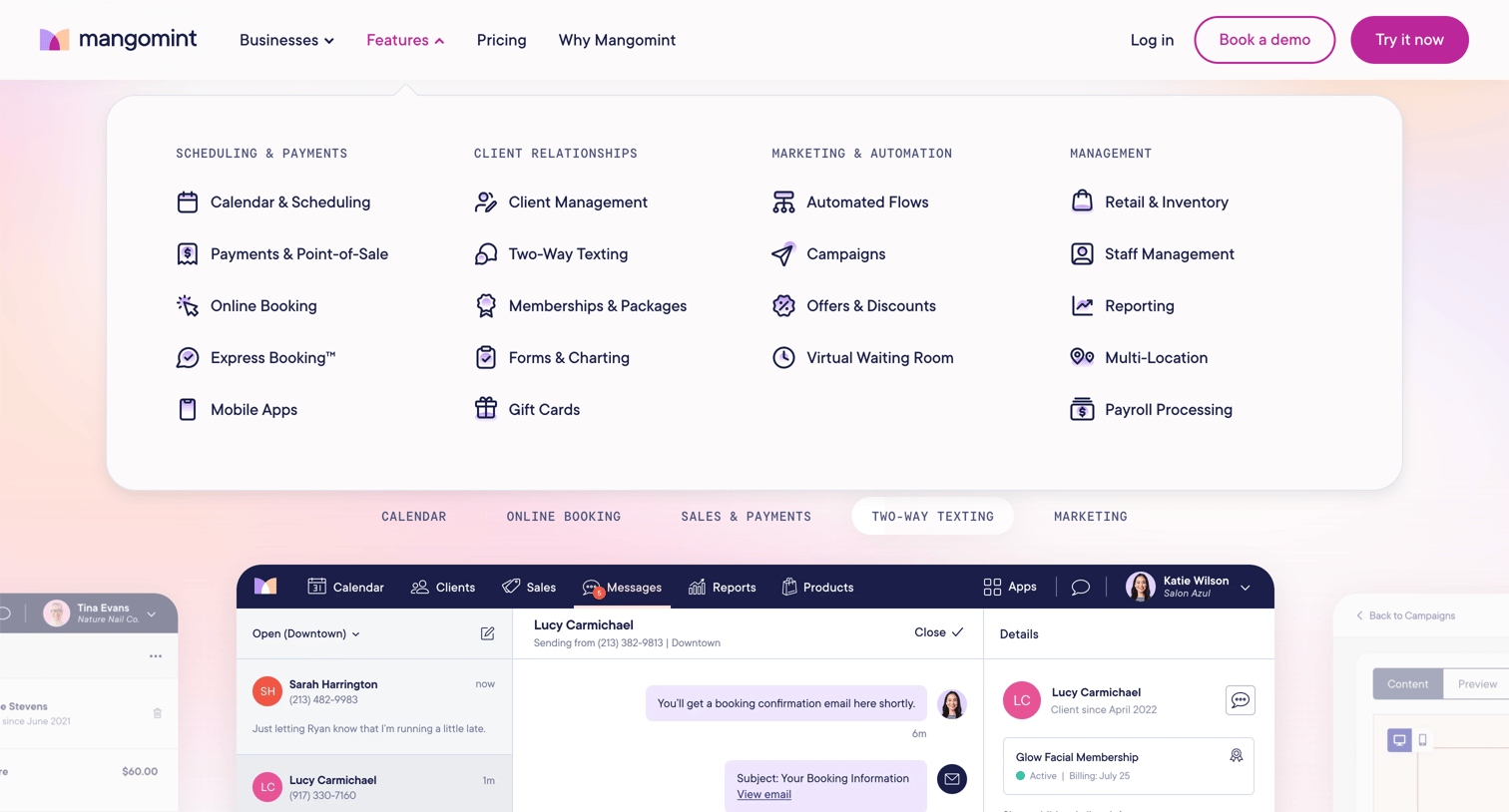Click the Gift Cards present icon
The image size is (1509, 812).
pyautogui.click(x=486, y=409)
